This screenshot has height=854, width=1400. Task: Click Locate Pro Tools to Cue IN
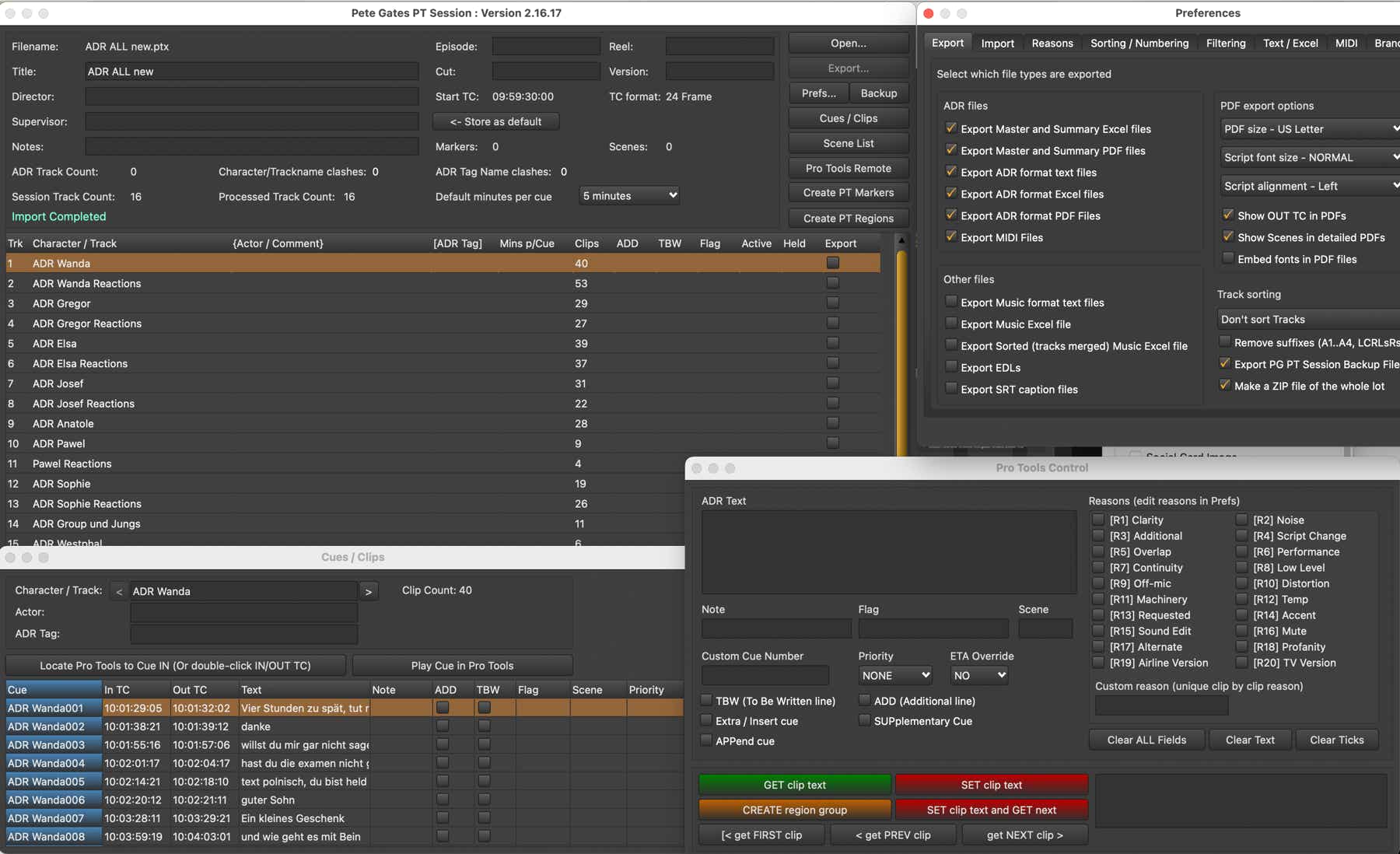pos(176,666)
